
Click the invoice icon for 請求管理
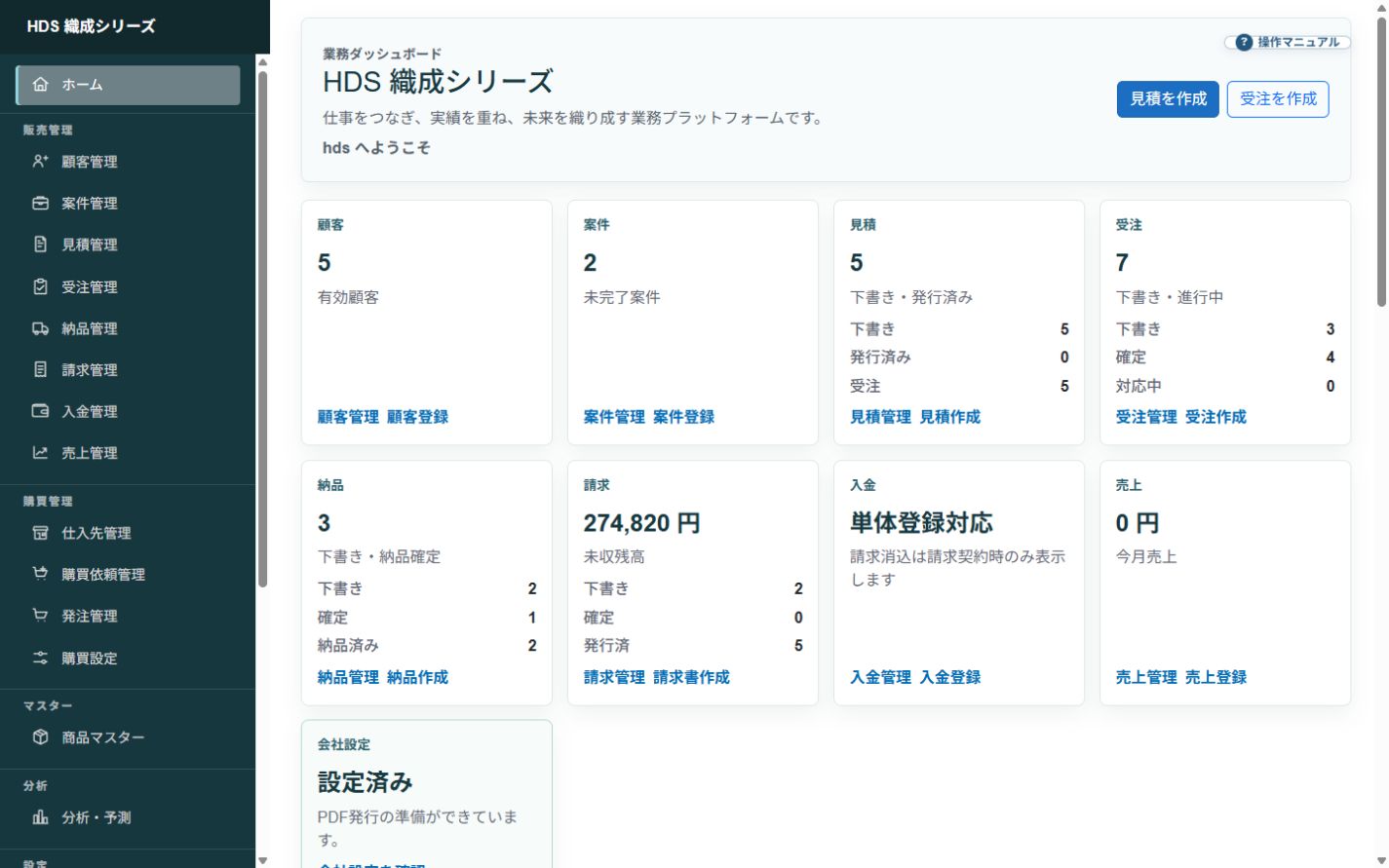pyautogui.click(x=40, y=370)
